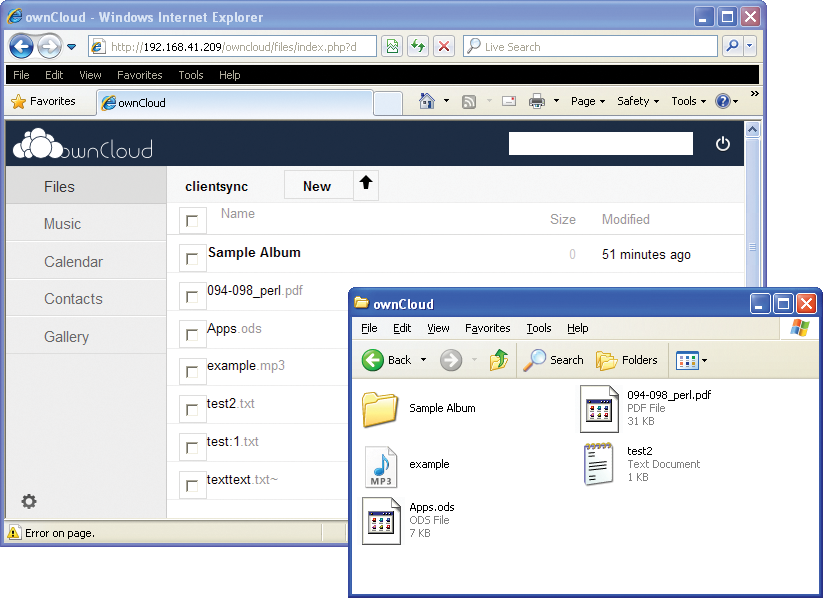This screenshot has height=598, width=823.
Task: Tick the checkbox for example.mp3
Action: (192, 371)
